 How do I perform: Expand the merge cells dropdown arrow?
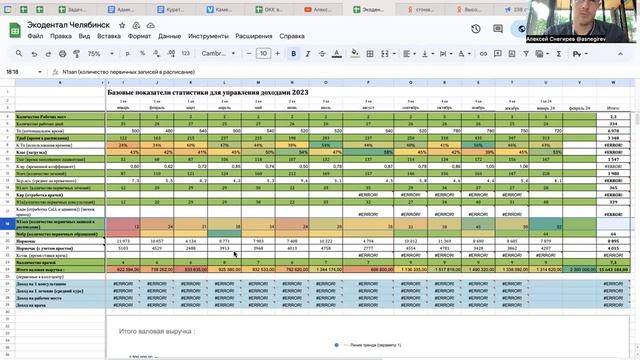click(394, 54)
